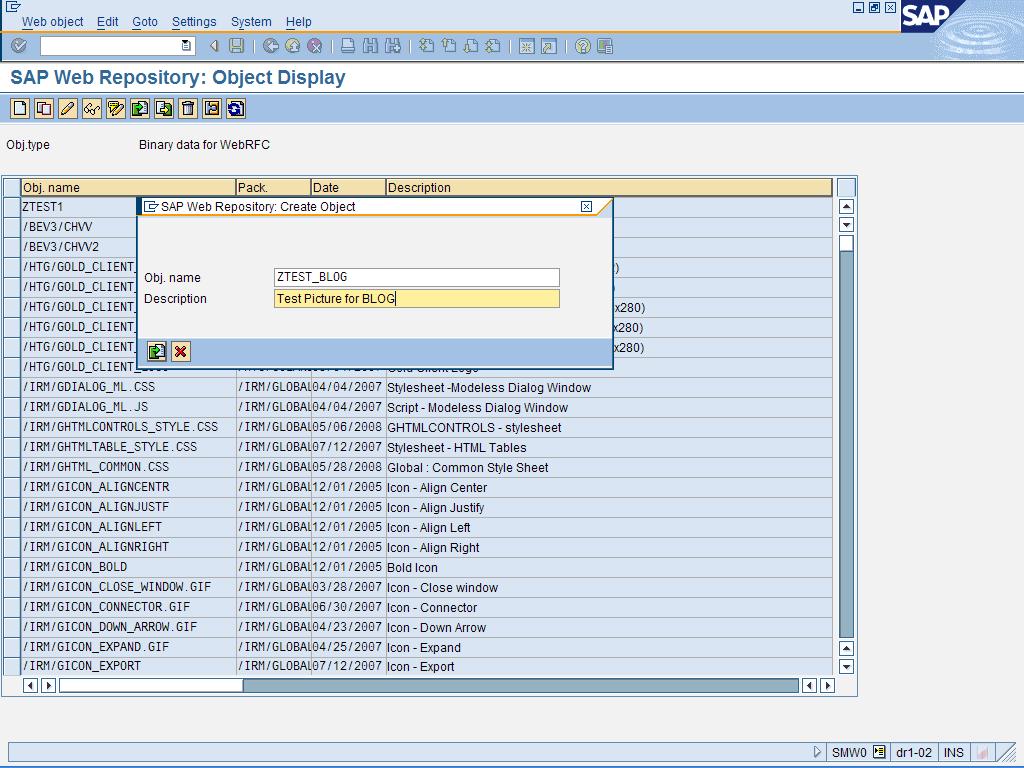Click the First Page icon
Screen dimensions: 1024x768
(x=426, y=46)
